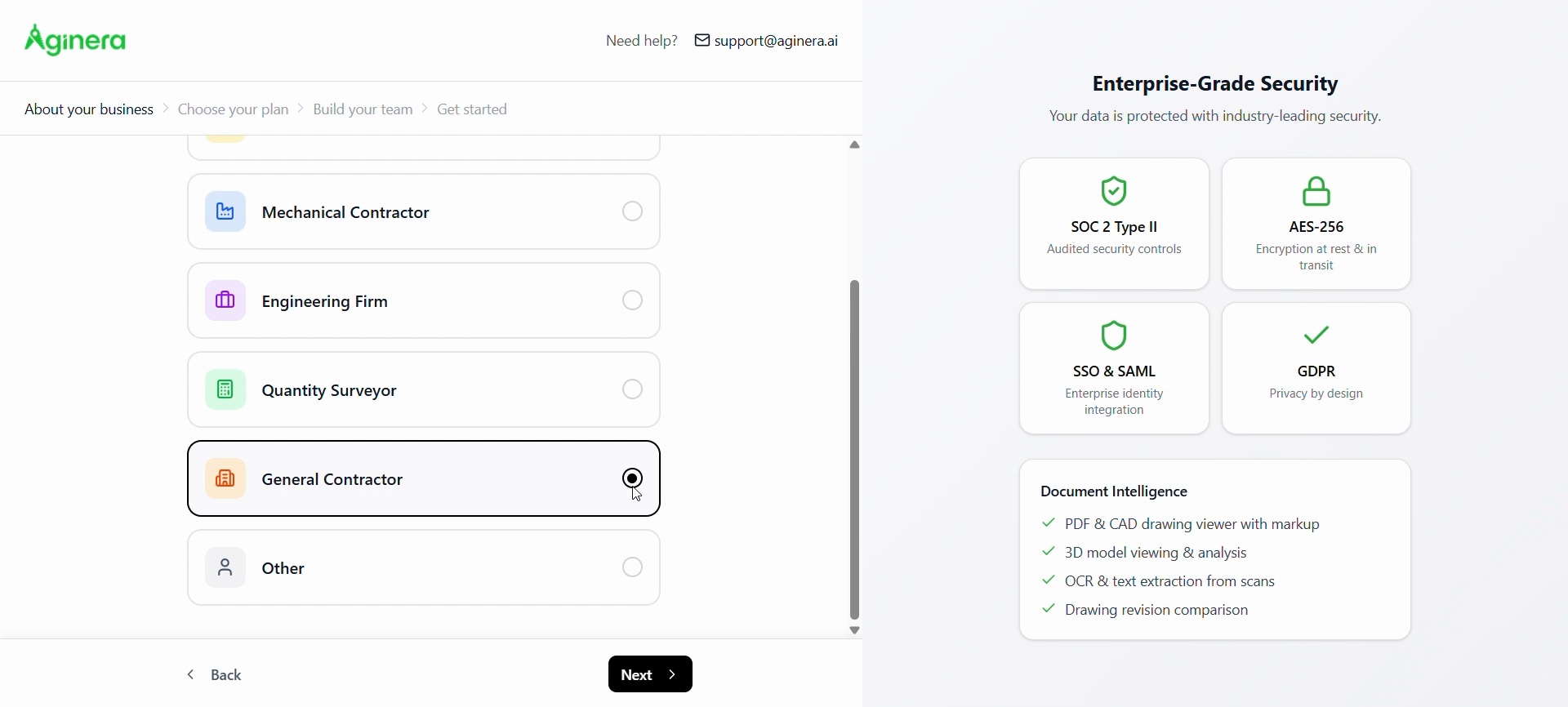The image size is (1568, 707).
Task: Click the SOC 2 Type II shield icon
Action: pyautogui.click(x=1114, y=192)
